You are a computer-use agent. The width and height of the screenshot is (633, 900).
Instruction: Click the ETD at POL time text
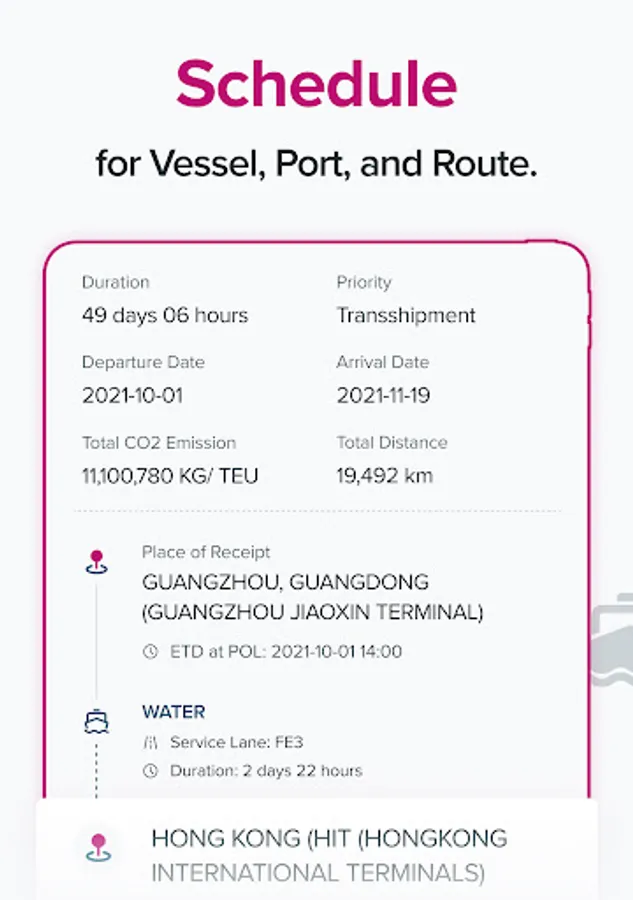pyautogui.click(x=286, y=652)
